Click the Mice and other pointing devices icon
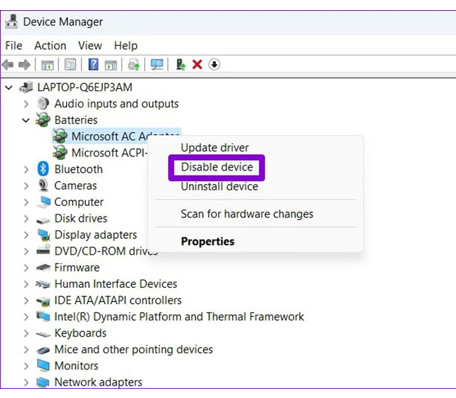The image size is (456, 398). tap(43, 350)
